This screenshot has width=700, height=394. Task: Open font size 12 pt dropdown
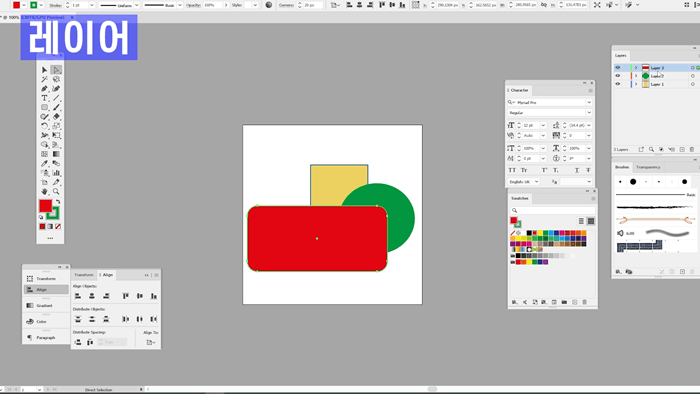[543, 125]
